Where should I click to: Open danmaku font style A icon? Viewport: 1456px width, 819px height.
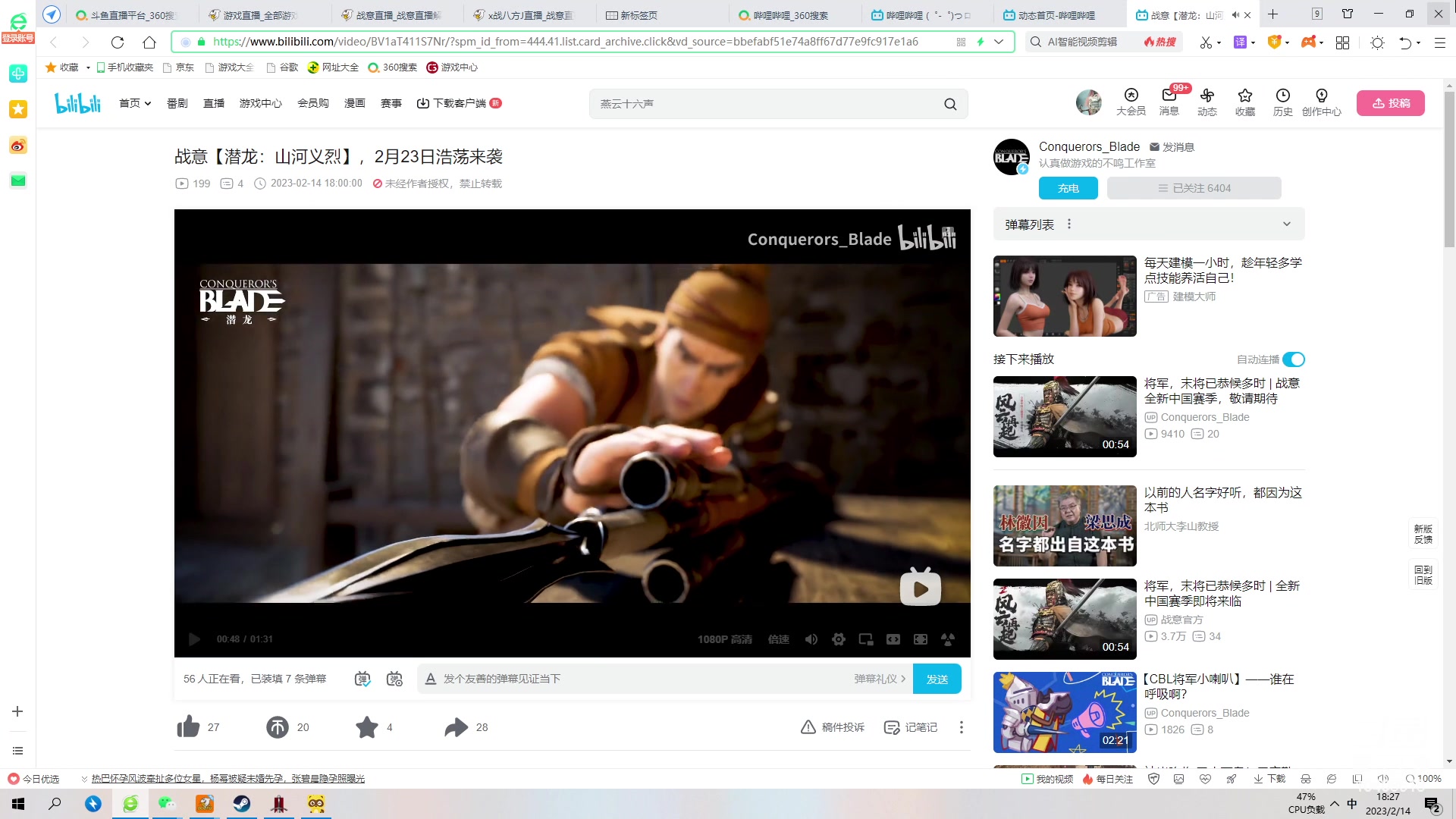[431, 679]
